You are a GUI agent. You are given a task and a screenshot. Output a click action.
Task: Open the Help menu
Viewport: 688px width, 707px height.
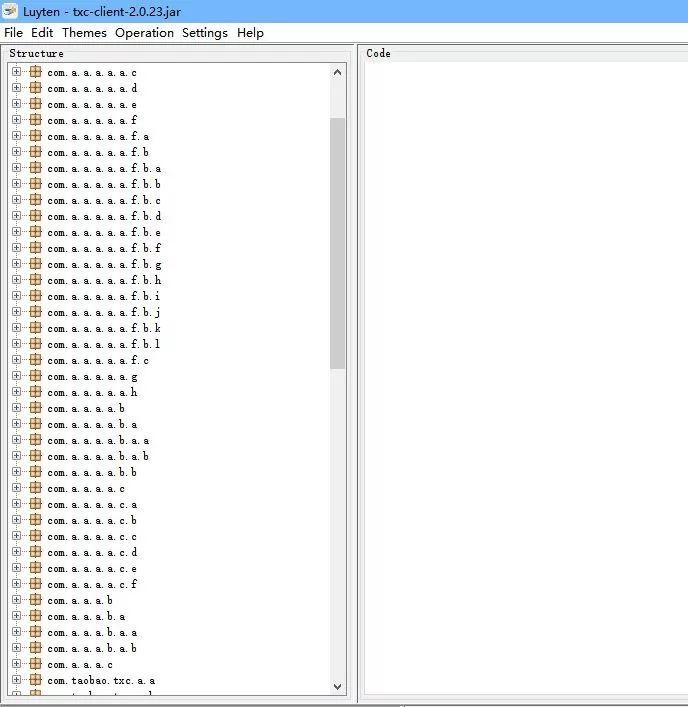click(250, 33)
